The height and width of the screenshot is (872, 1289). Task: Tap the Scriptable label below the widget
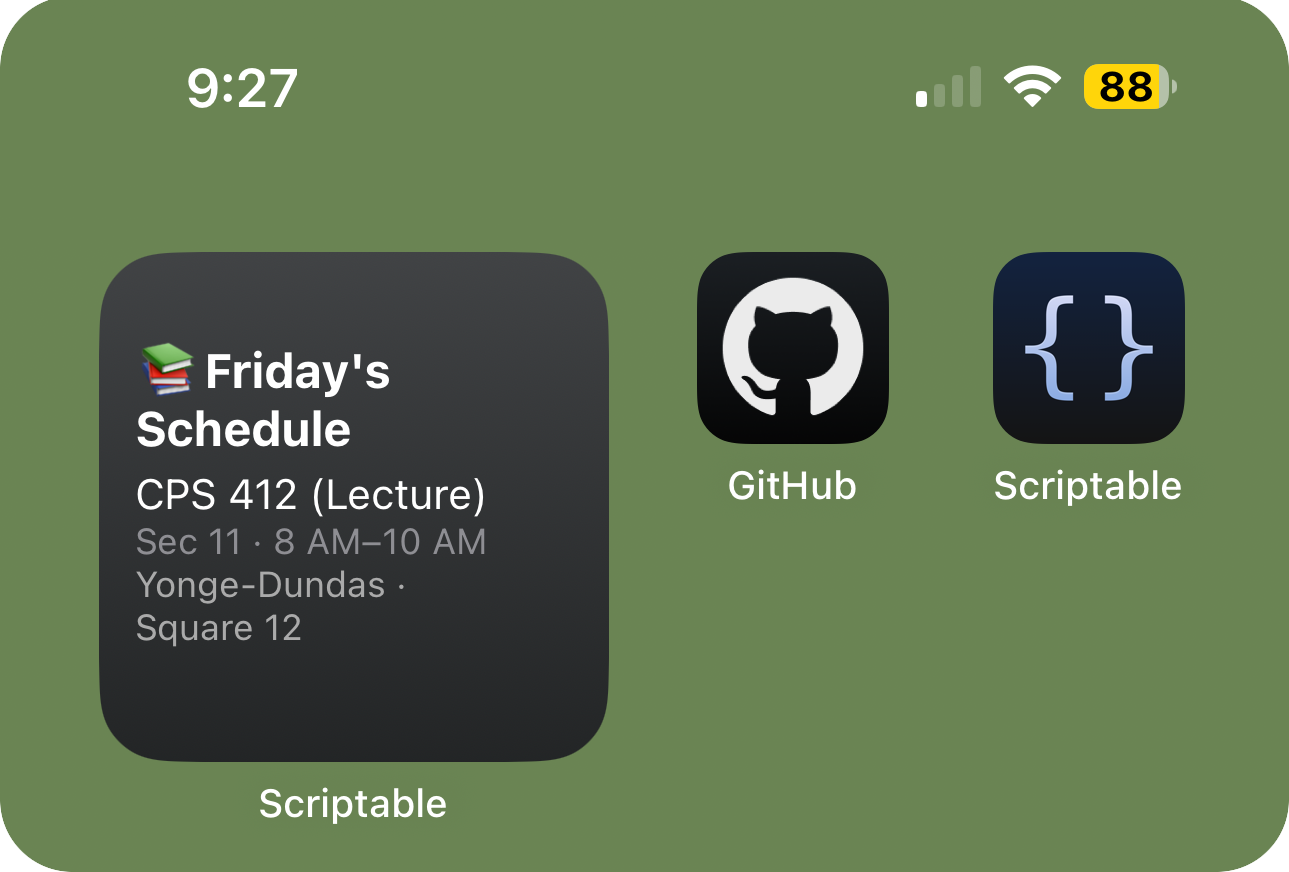[353, 804]
